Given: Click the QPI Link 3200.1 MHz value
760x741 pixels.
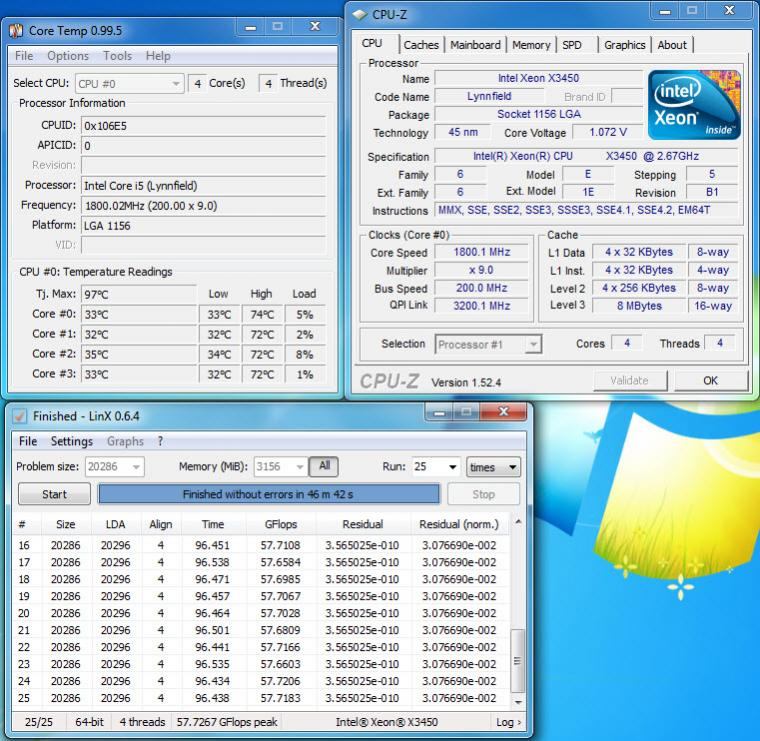Looking at the screenshot, I should tap(482, 306).
